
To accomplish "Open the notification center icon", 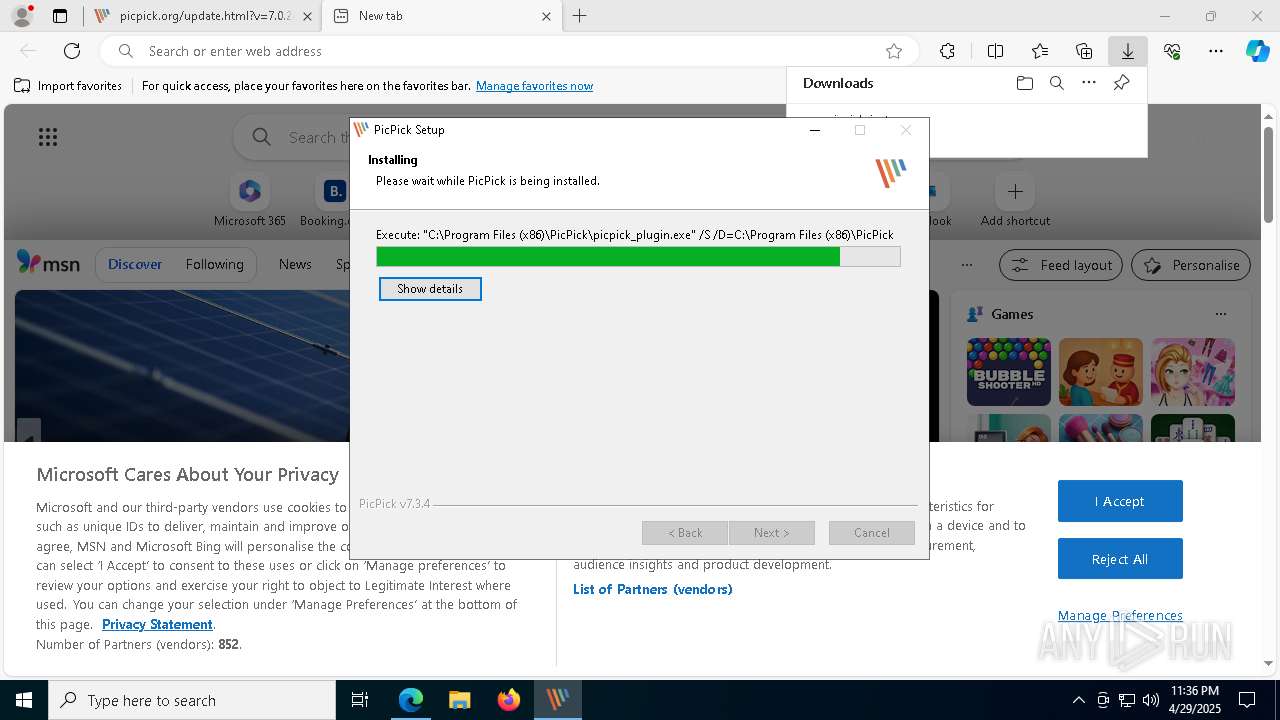I will [x=1247, y=700].
